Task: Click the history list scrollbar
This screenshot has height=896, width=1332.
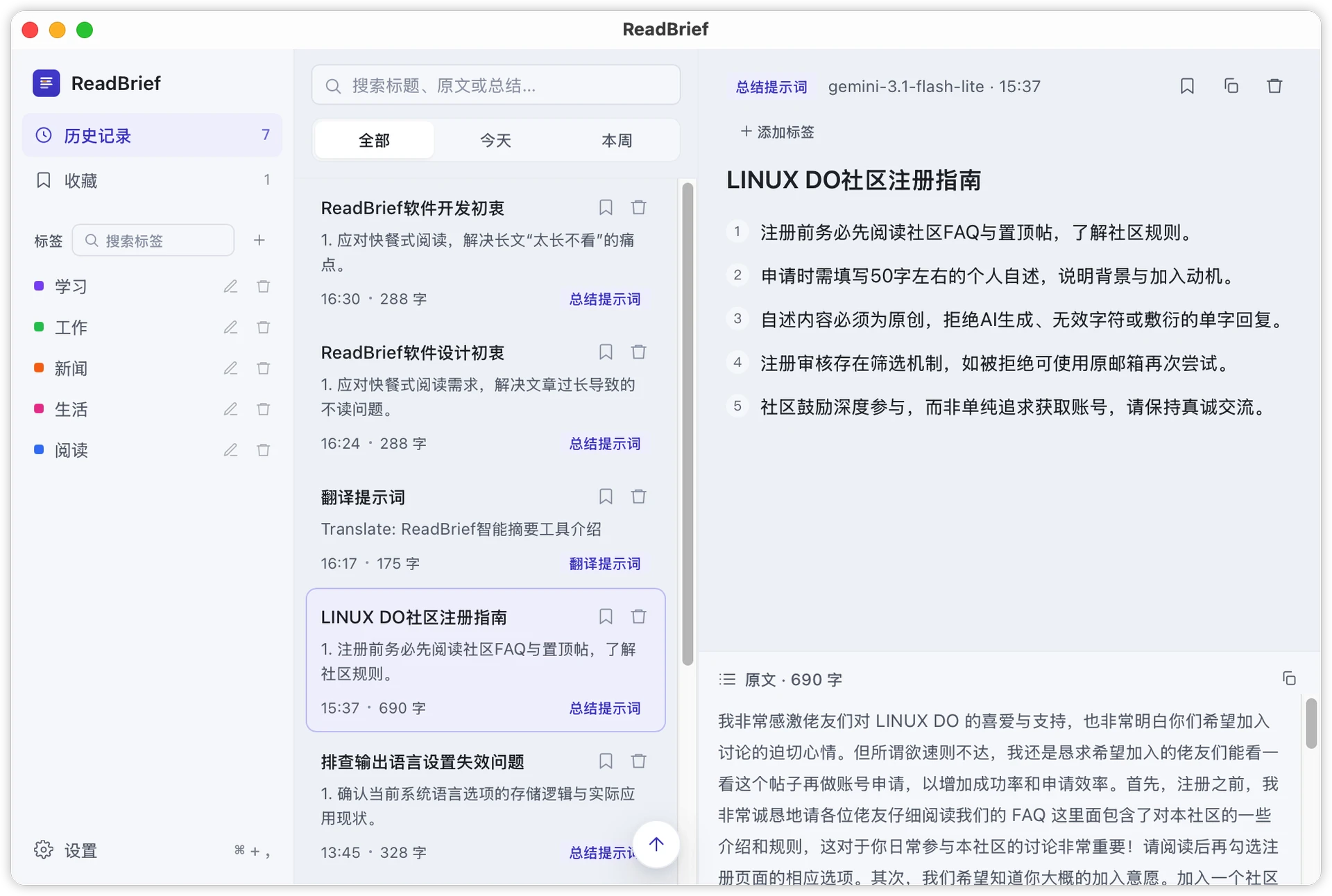Action: (688, 423)
